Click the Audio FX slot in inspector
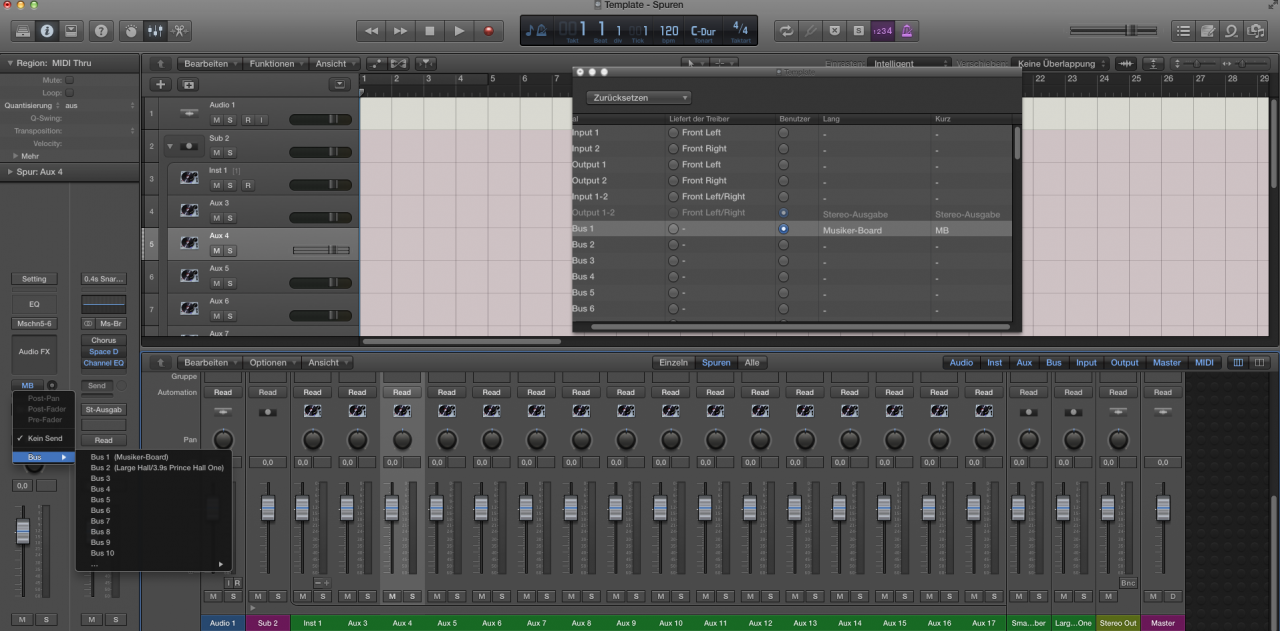Image resolution: width=1280 pixels, height=631 pixels. pos(34,352)
